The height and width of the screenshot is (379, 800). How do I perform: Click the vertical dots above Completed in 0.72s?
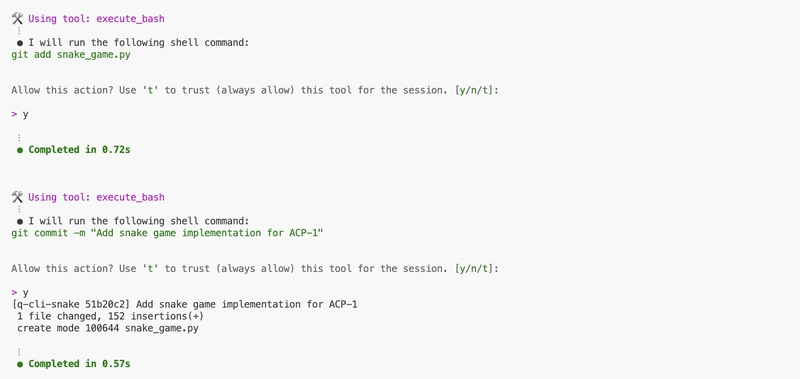pyautogui.click(x=20, y=138)
